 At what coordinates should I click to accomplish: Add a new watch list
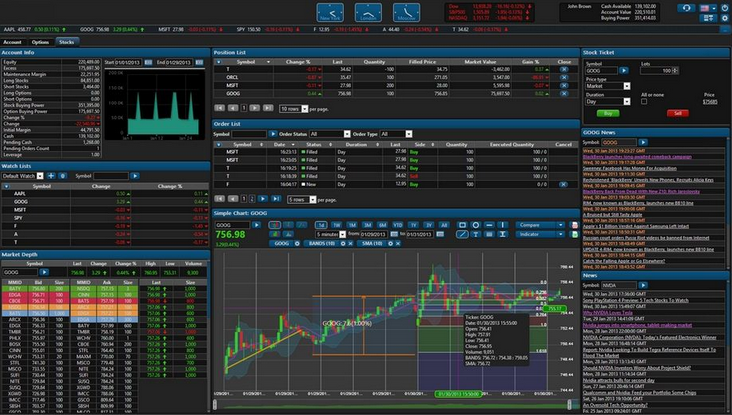(x=51, y=176)
